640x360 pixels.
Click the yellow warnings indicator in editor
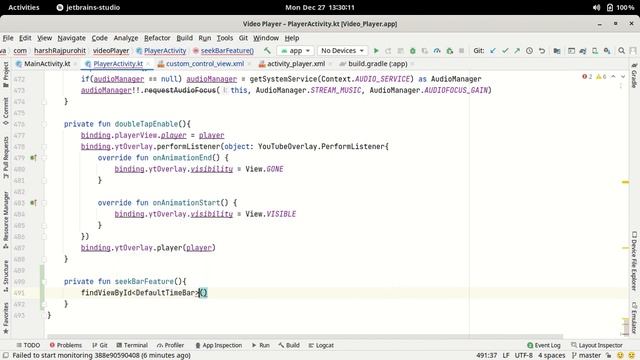pos(601,77)
